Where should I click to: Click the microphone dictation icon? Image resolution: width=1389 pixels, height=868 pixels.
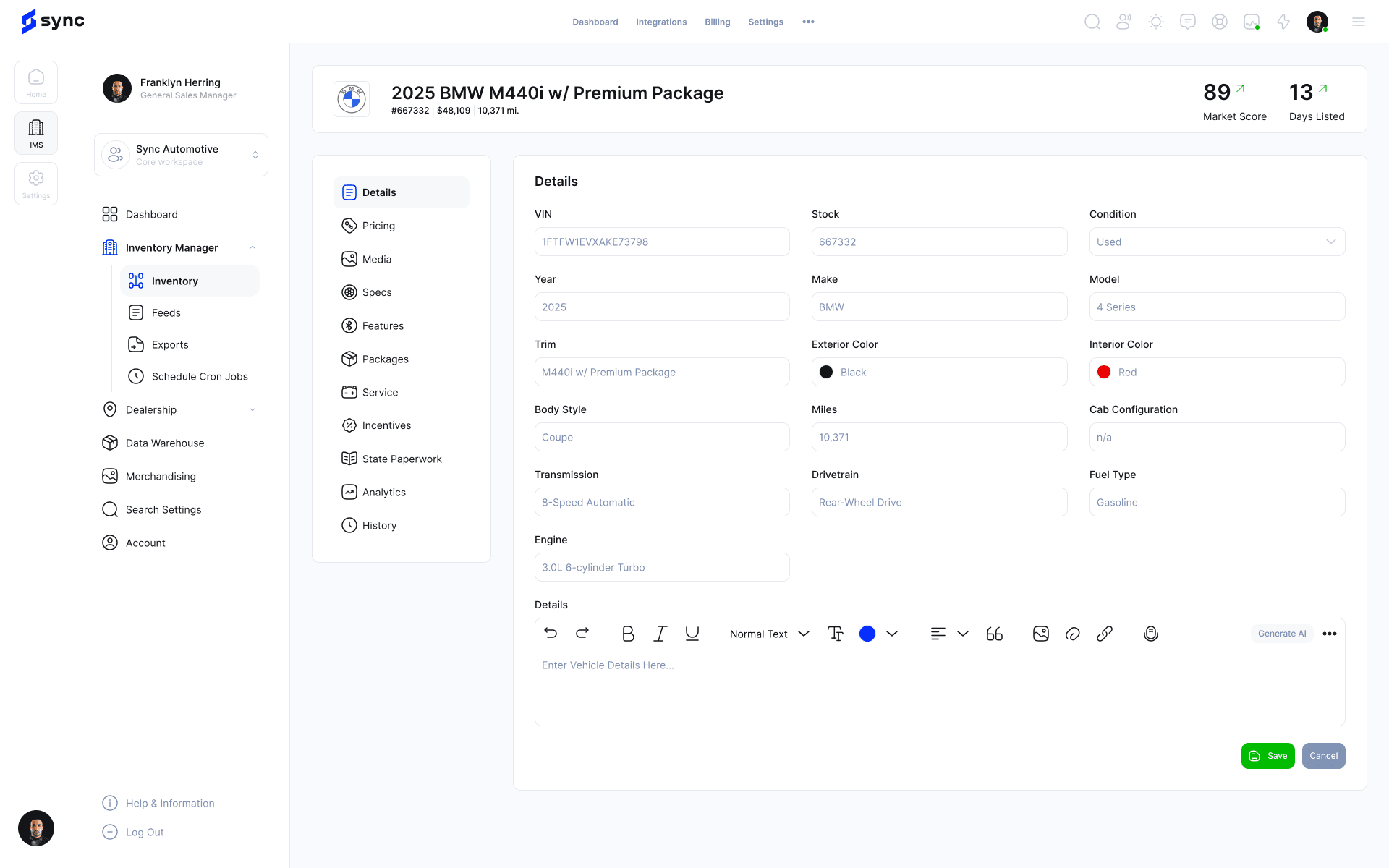coord(1151,634)
